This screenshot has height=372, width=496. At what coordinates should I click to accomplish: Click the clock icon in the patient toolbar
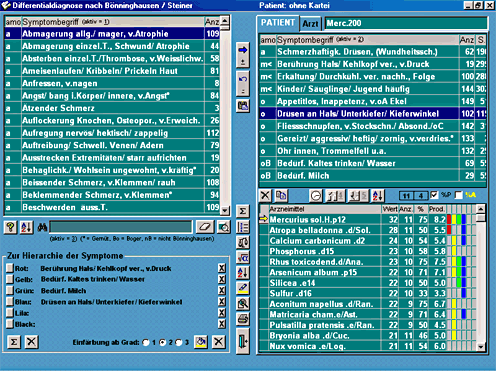tap(316, 196)
